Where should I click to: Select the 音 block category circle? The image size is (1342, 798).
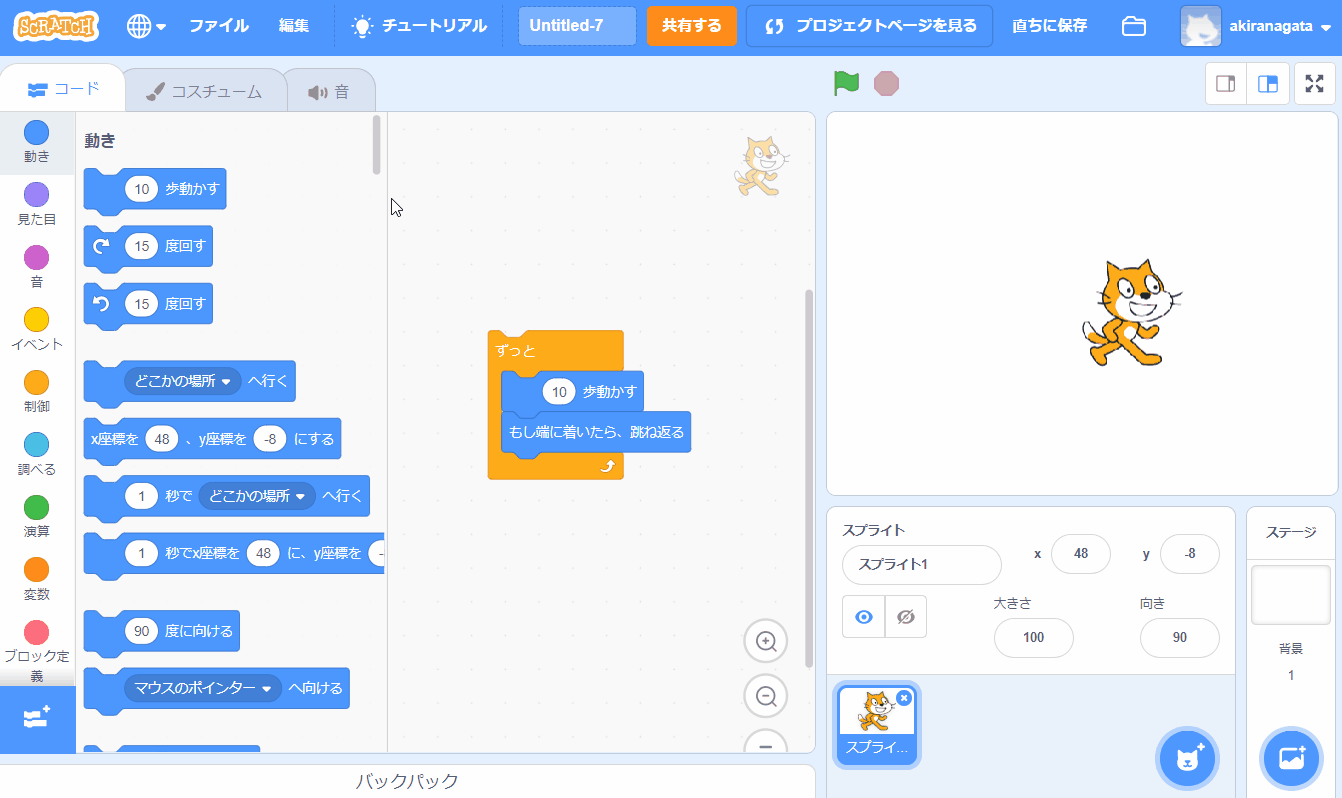click(37, 257)
